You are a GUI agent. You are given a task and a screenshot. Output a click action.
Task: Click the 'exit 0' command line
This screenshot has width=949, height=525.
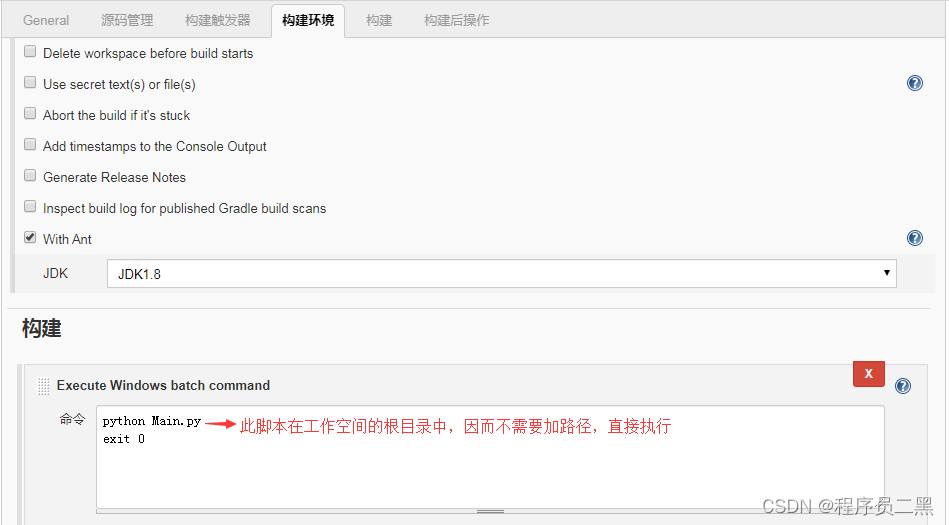pyautogui.click(x=123, y=439)
